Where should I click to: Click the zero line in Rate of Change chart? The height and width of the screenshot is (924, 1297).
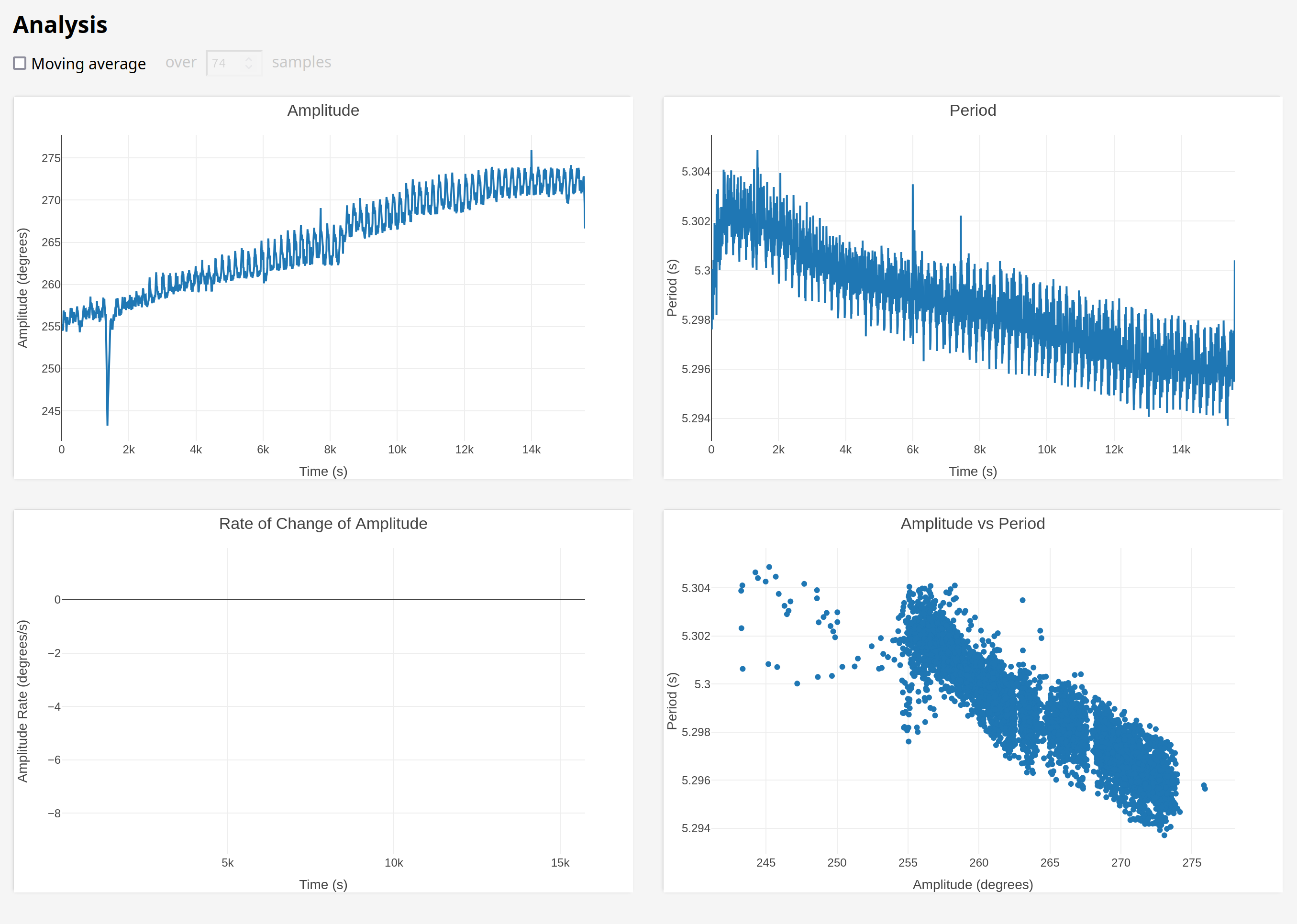point(322,600)
